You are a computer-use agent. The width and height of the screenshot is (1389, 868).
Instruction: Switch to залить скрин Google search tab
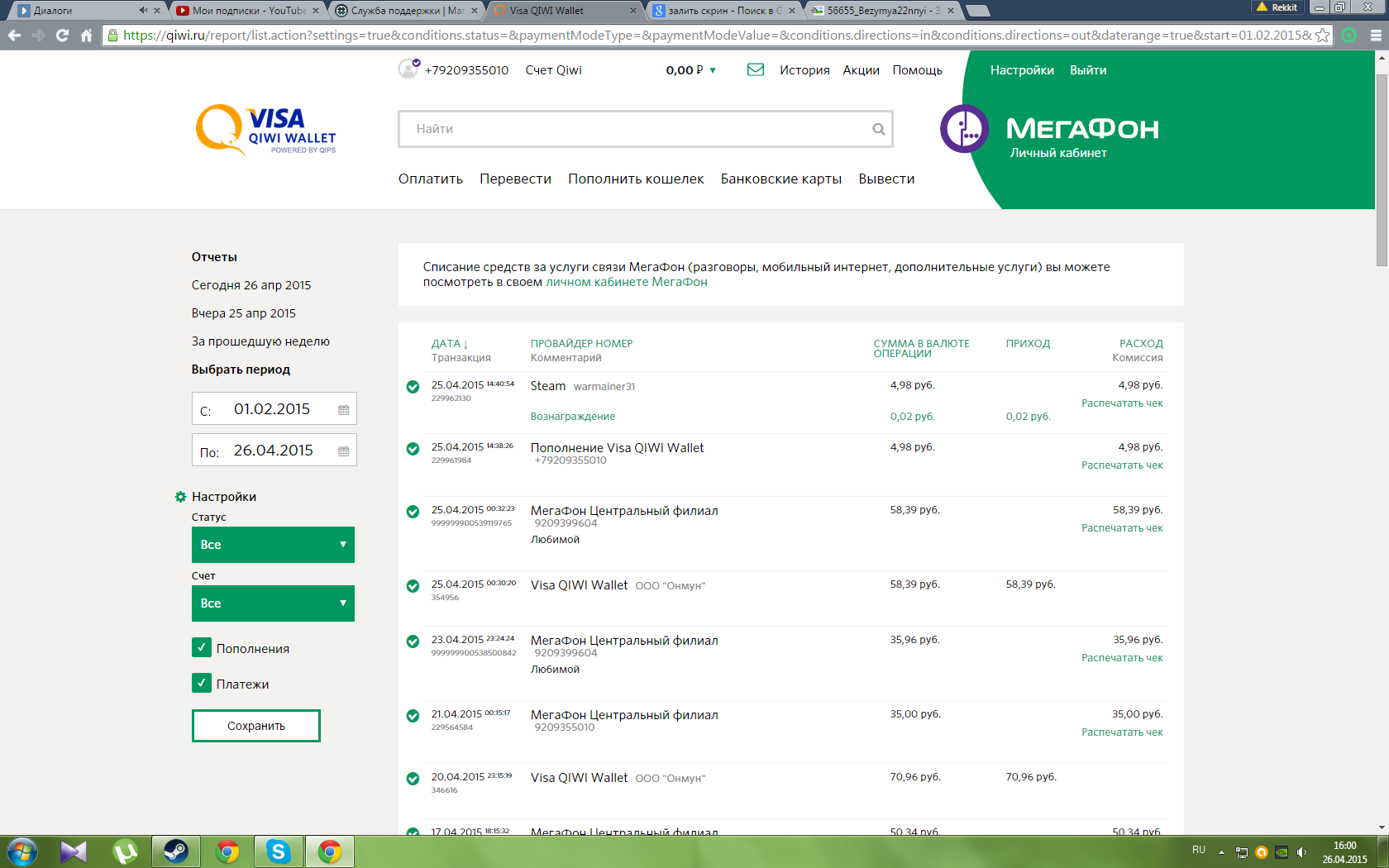(x=723, y=11)
